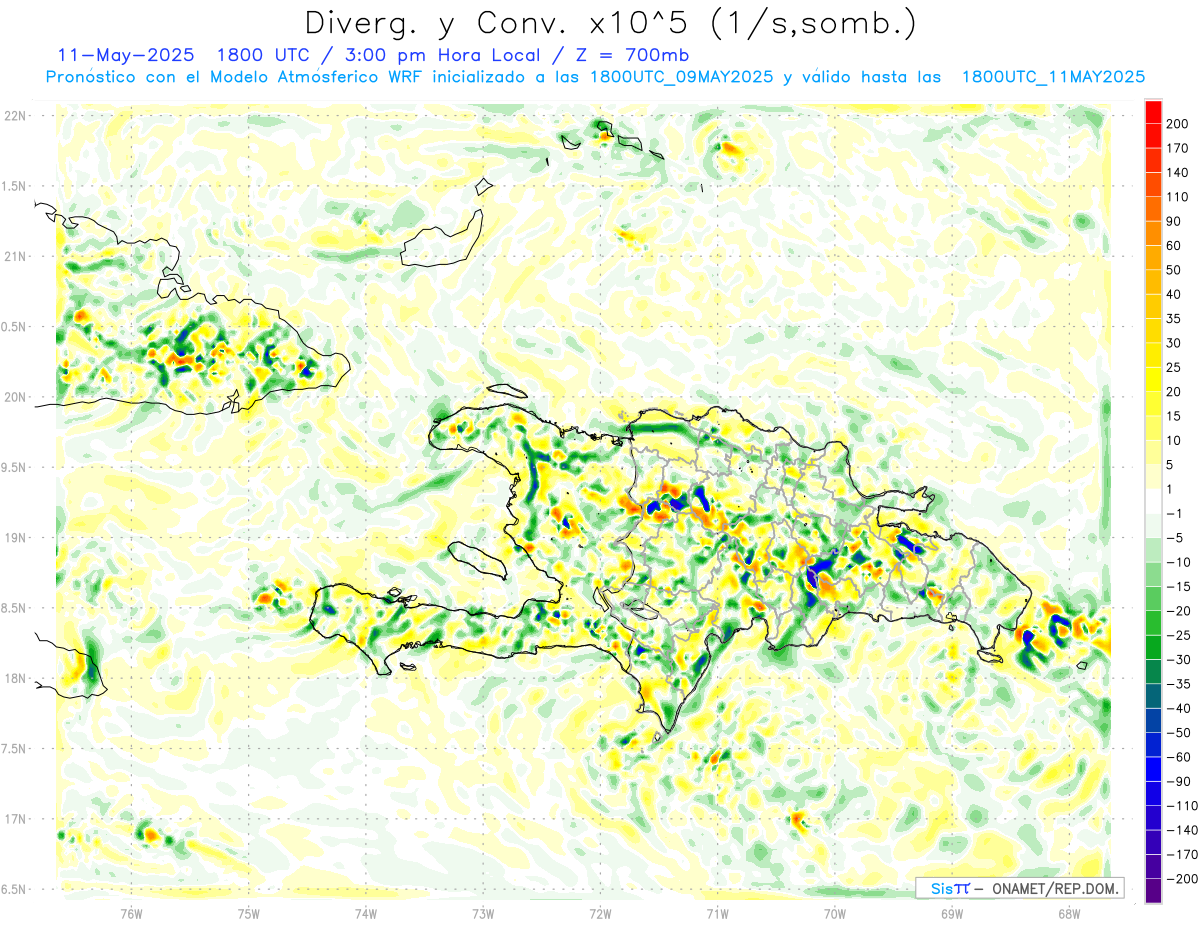
Task: Pick the red swatch at the top of the color bar
Action: (1153, 112)
